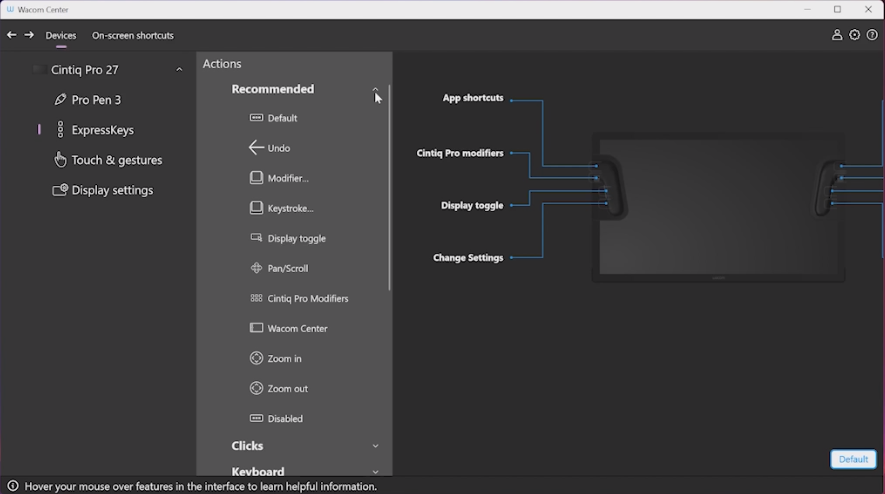Click the Cintiq Pro modifiers ExpressKey label
This screenshot has width=885, height=494.
coord(459,153)
